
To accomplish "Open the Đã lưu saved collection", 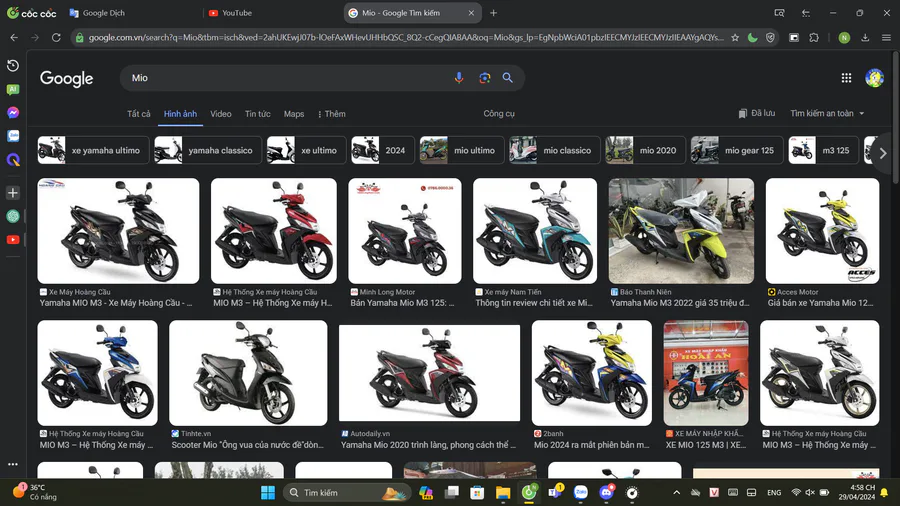I will (x=757, y=114).
